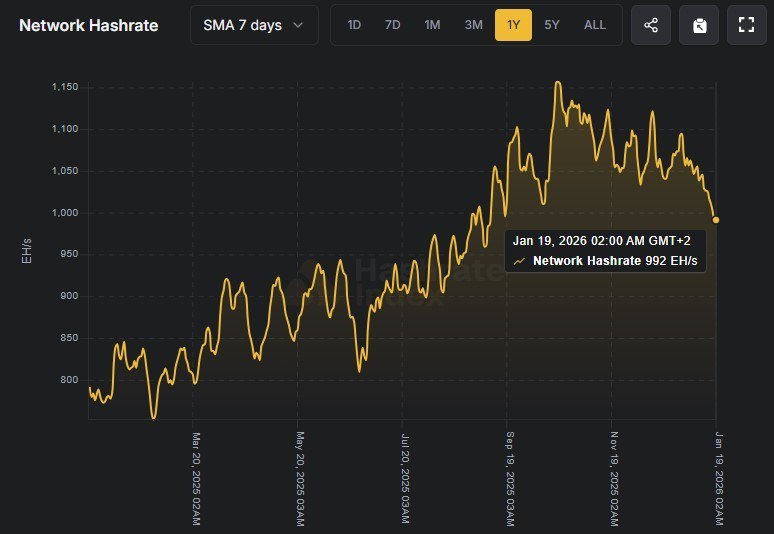Click the chevron arrow beside SMA 7 days
The height and width of the screenshot is (534, 774).
pos(298,25)
